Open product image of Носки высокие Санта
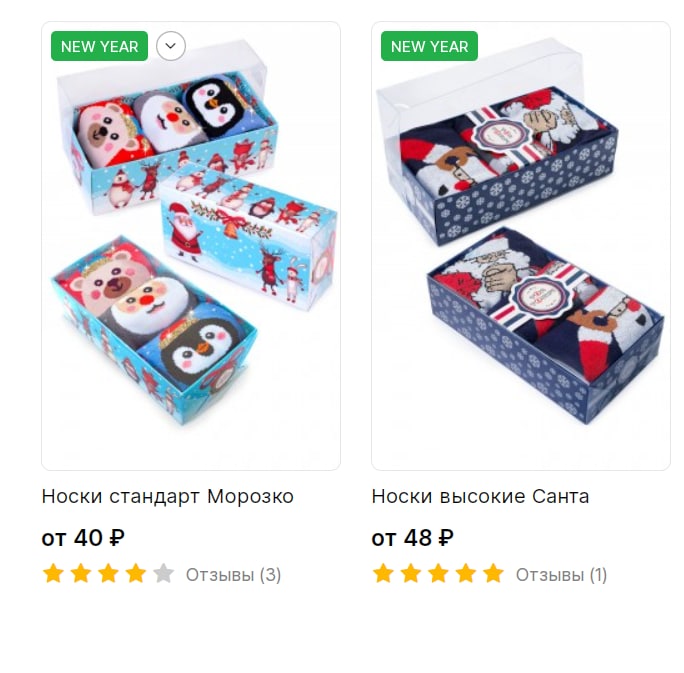 520,246
